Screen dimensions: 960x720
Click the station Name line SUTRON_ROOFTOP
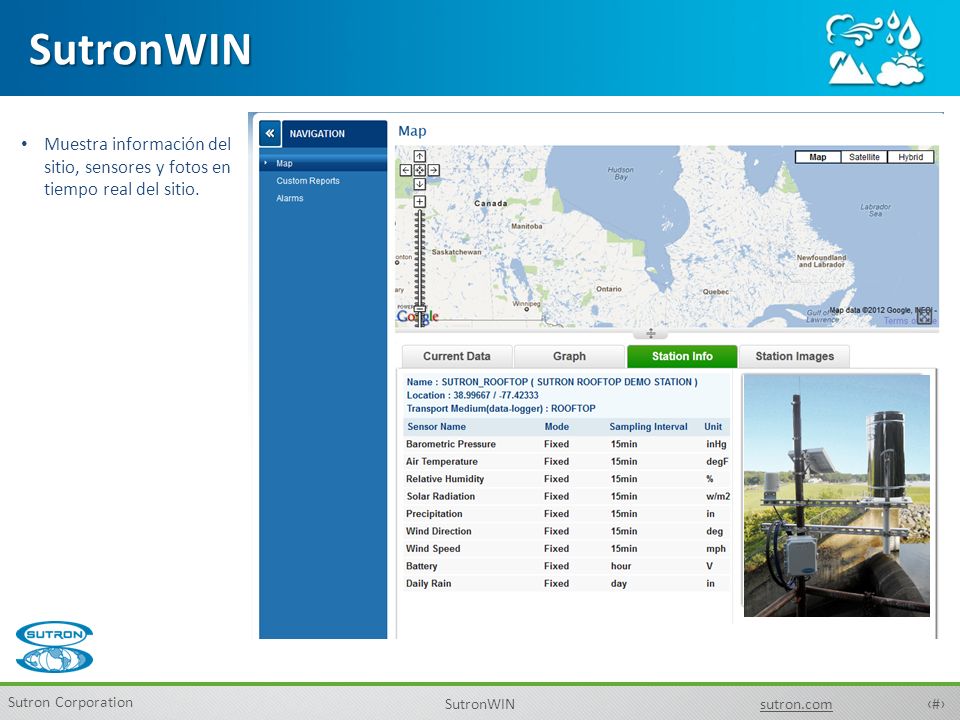pyautogui.click(x=552, y=381)
